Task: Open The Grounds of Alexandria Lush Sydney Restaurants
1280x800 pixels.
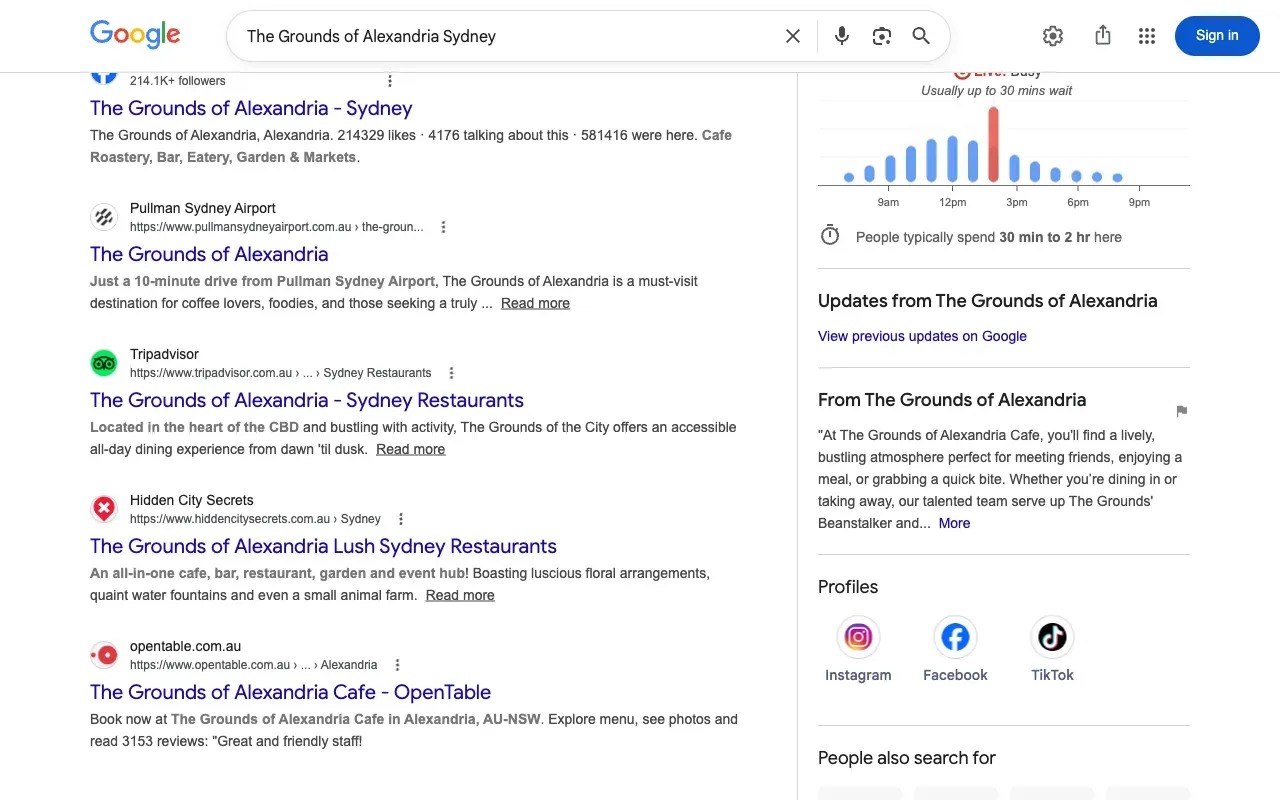Action: (x=323, y=546)
